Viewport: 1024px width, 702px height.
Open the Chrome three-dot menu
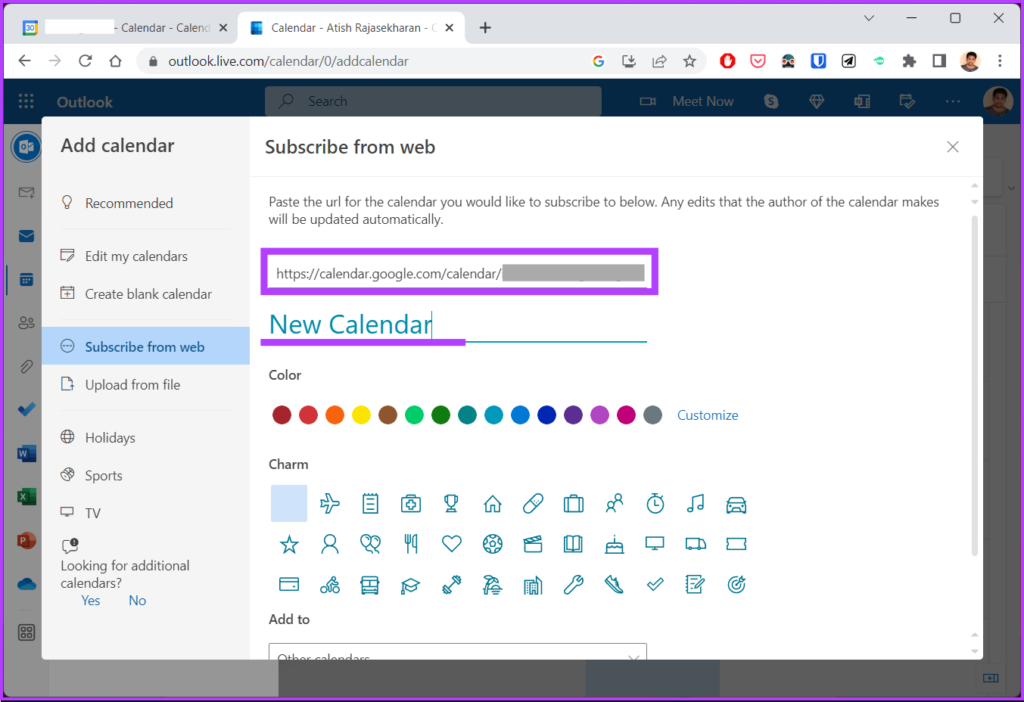pyautogui.click(x=1000, y=61)
